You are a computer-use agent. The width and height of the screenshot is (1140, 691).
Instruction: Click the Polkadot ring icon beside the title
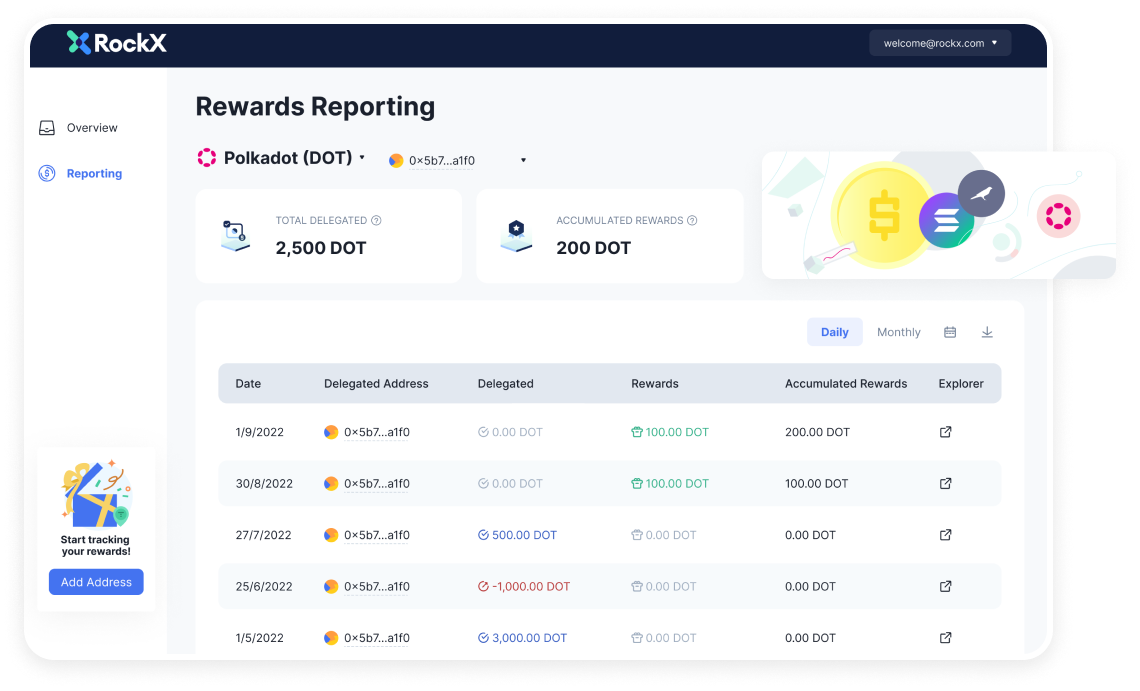tap(206, 157)
